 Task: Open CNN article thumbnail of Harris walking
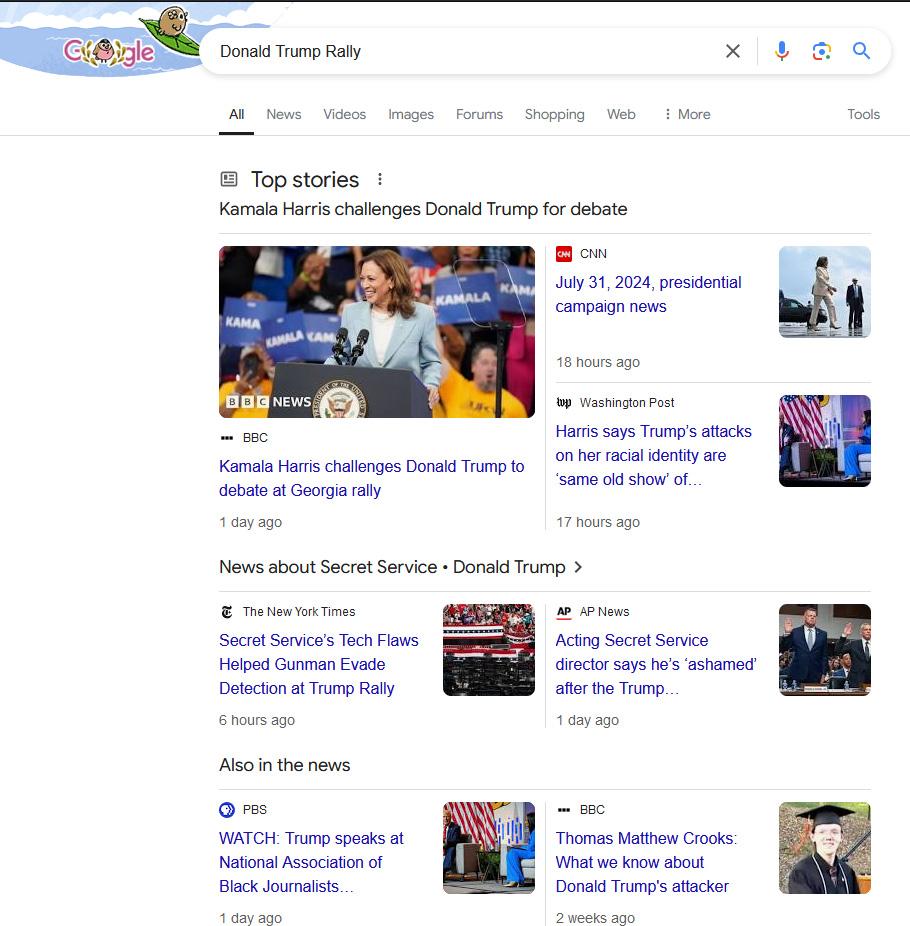824,292
